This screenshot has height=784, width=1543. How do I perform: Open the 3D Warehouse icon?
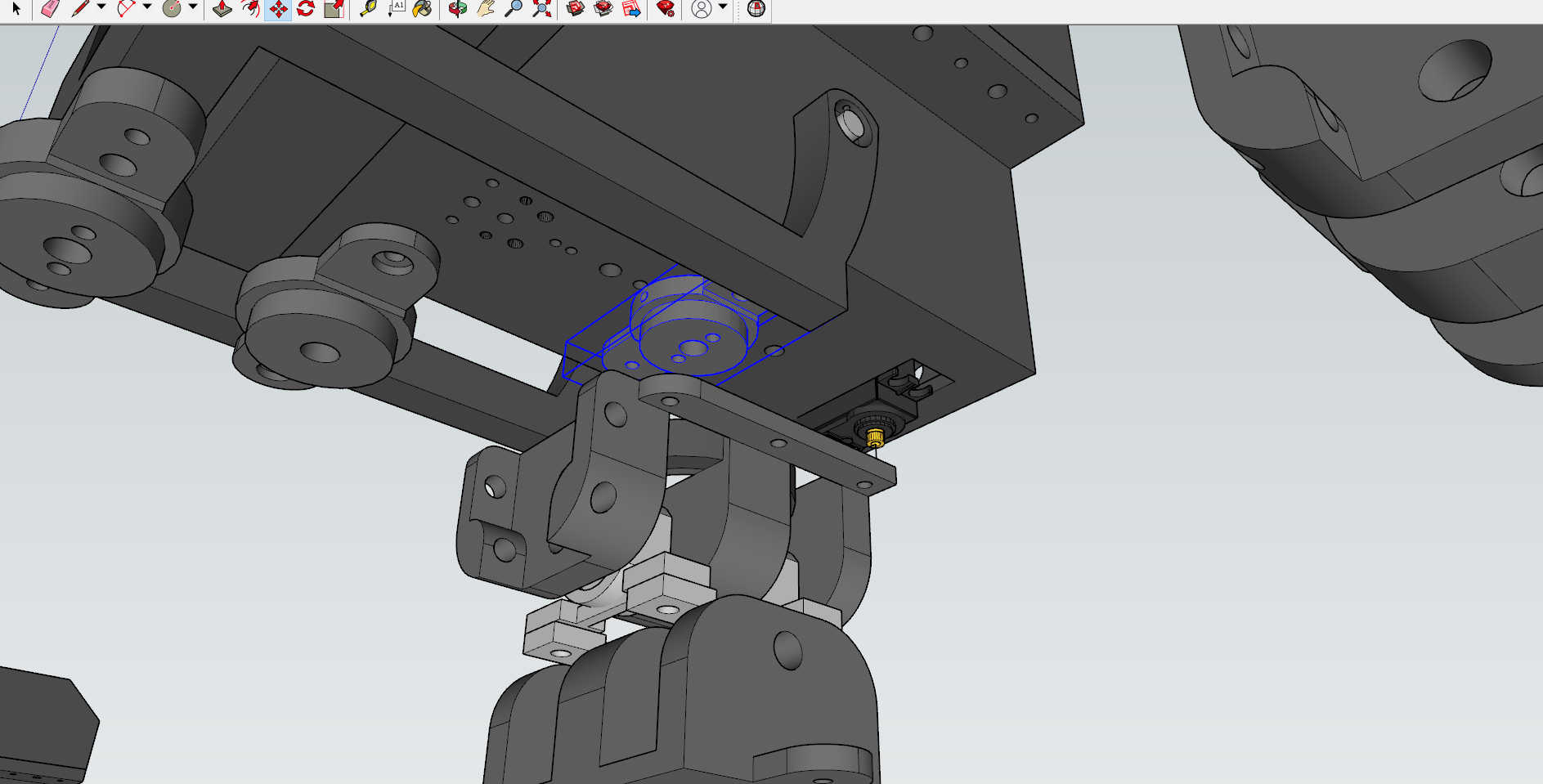[576, 9]
